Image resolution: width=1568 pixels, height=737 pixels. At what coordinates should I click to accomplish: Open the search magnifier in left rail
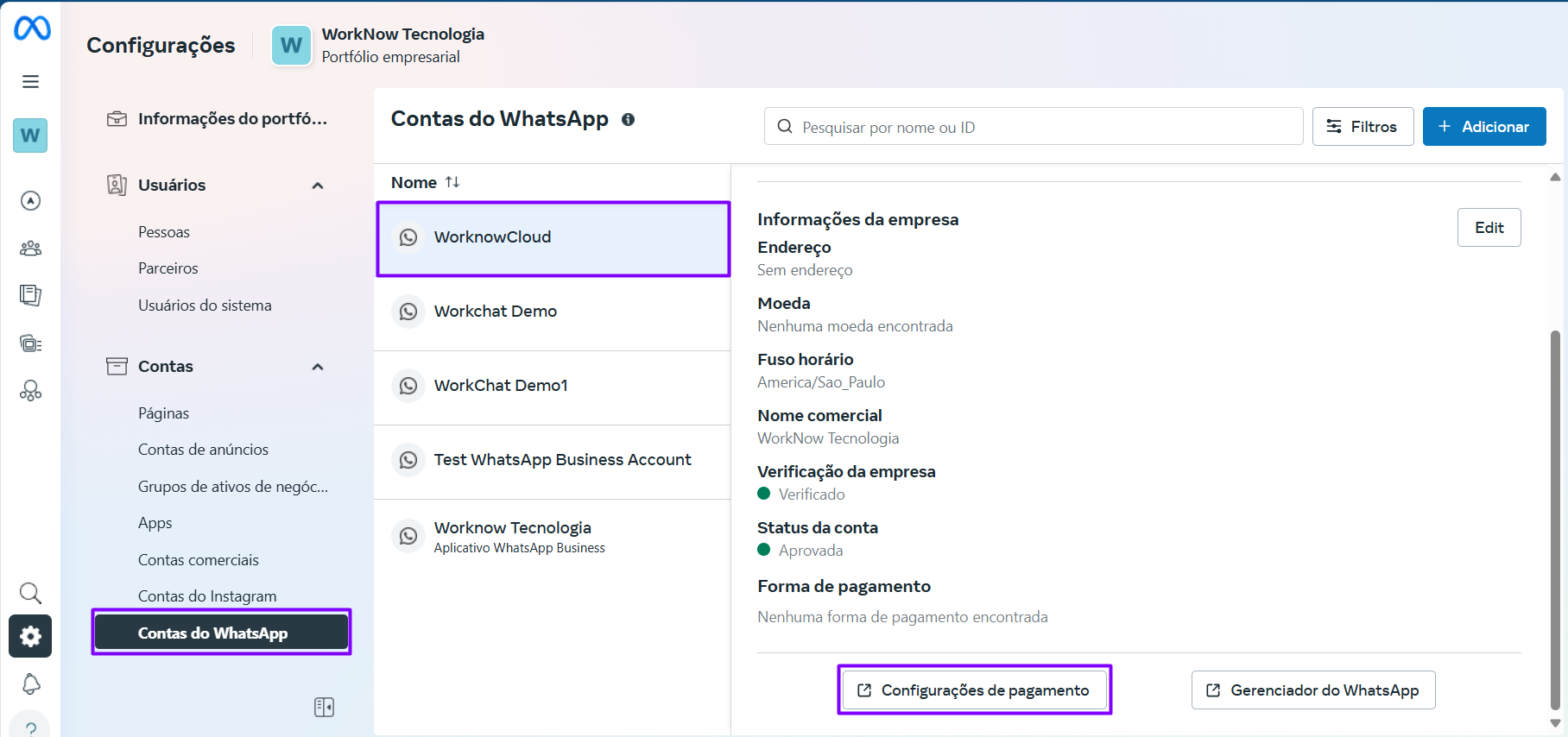point(30,593)
